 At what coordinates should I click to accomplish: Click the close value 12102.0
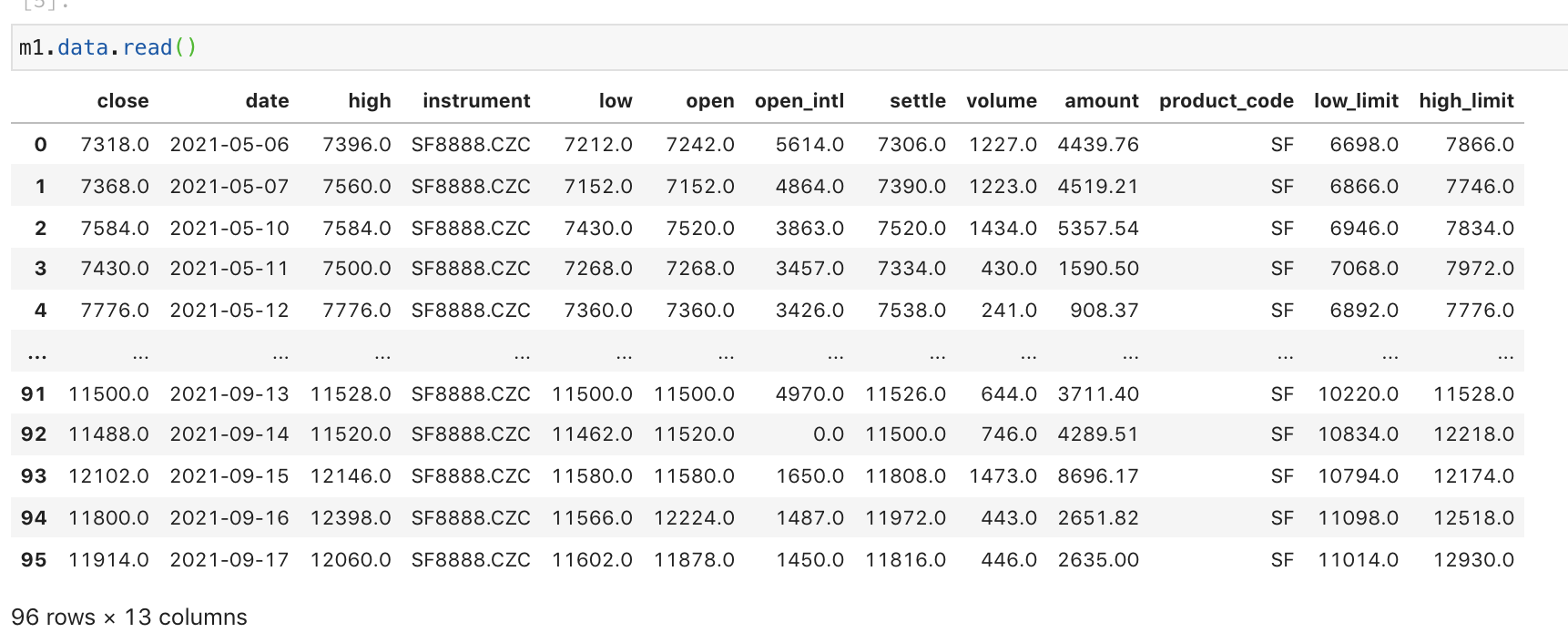pos(108,476)
